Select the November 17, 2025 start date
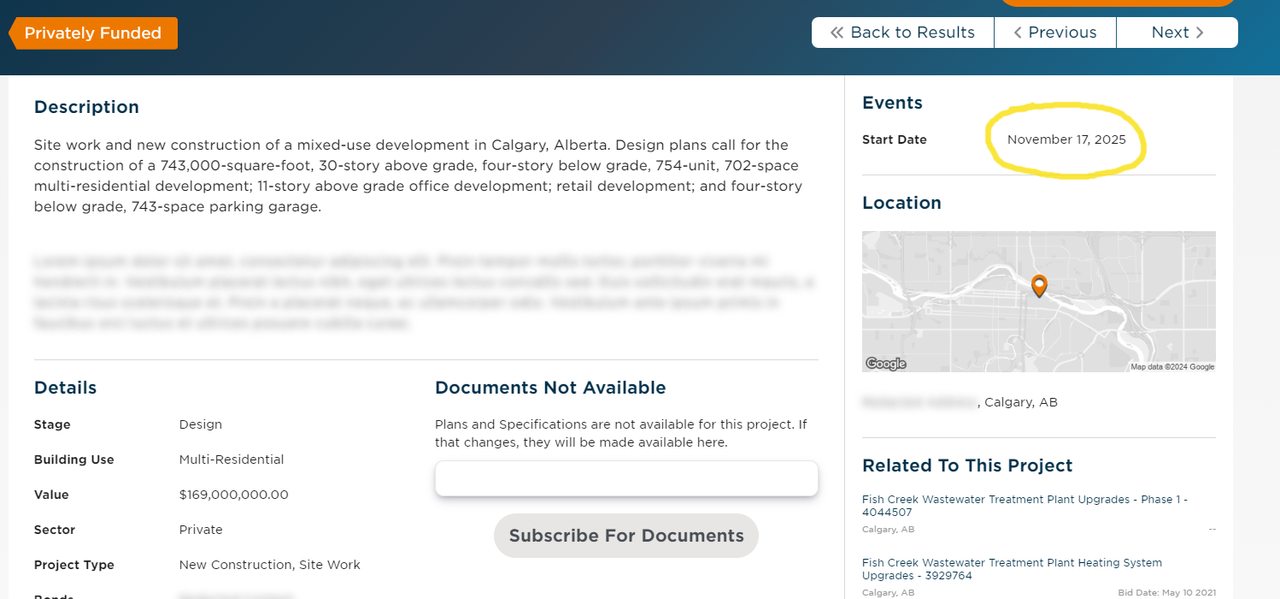This screenshot has height=599, width=1280. (1066, 140)
